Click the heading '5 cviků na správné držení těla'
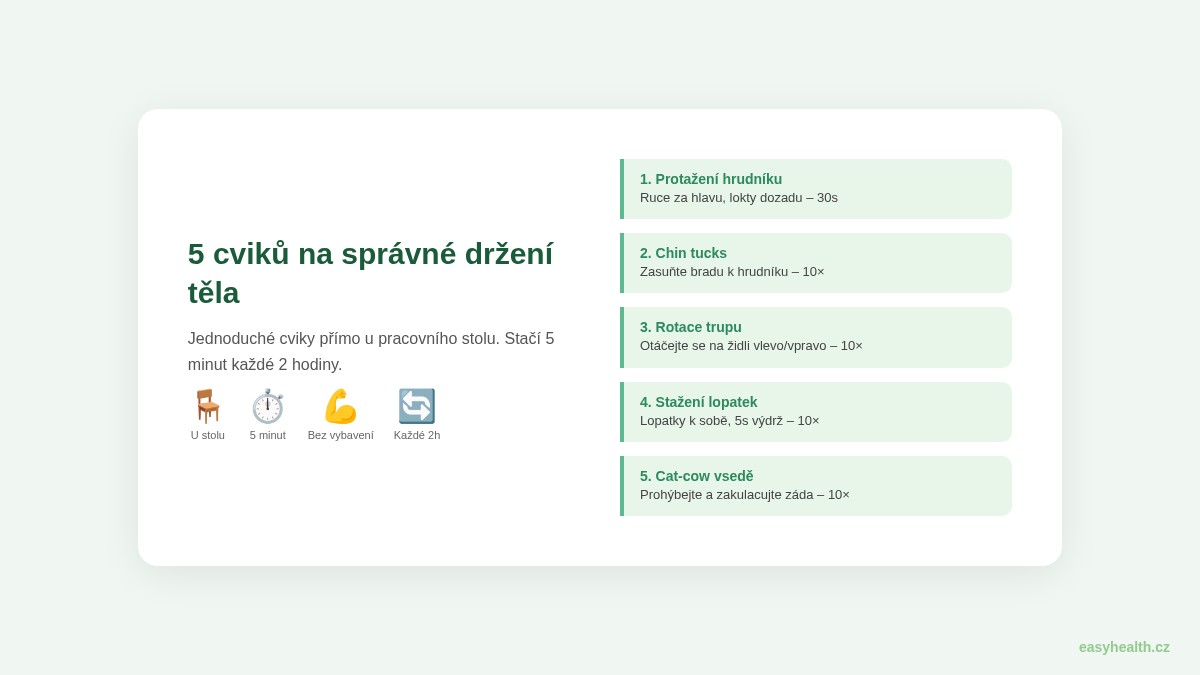This screenshot has height=675, width=1200. pos(370,273)
